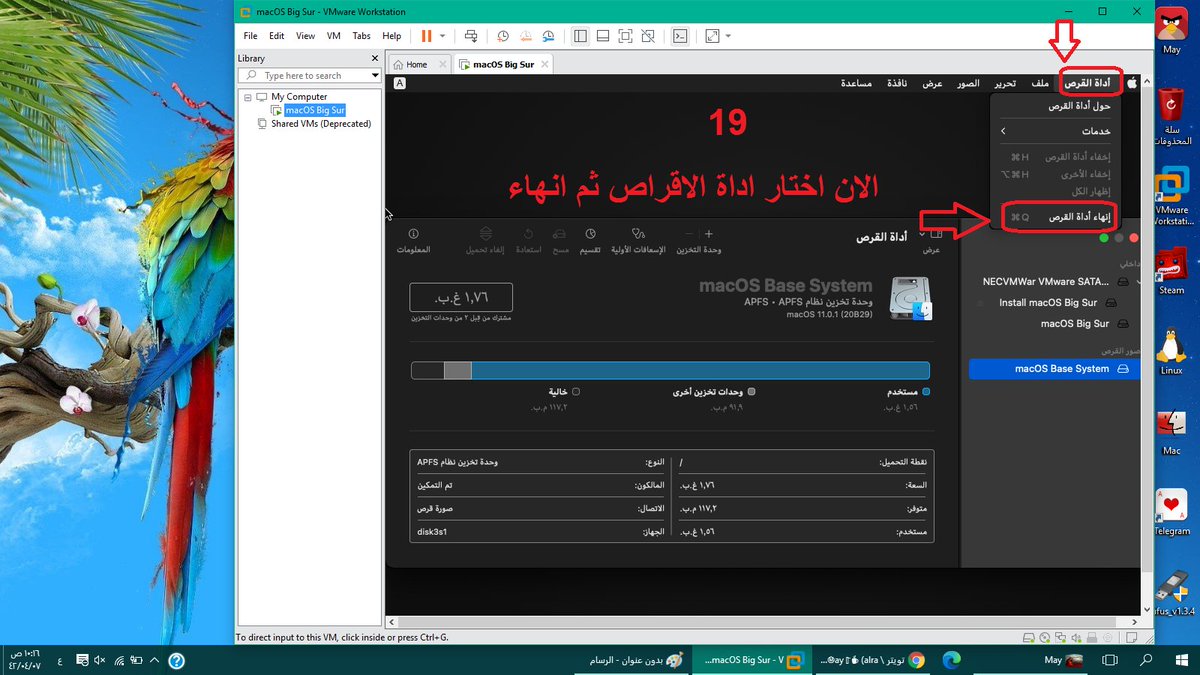Screen dimensions: 1200x675
Task: Pause the virtual machine using the orange button
Action: tap(427, 36)
